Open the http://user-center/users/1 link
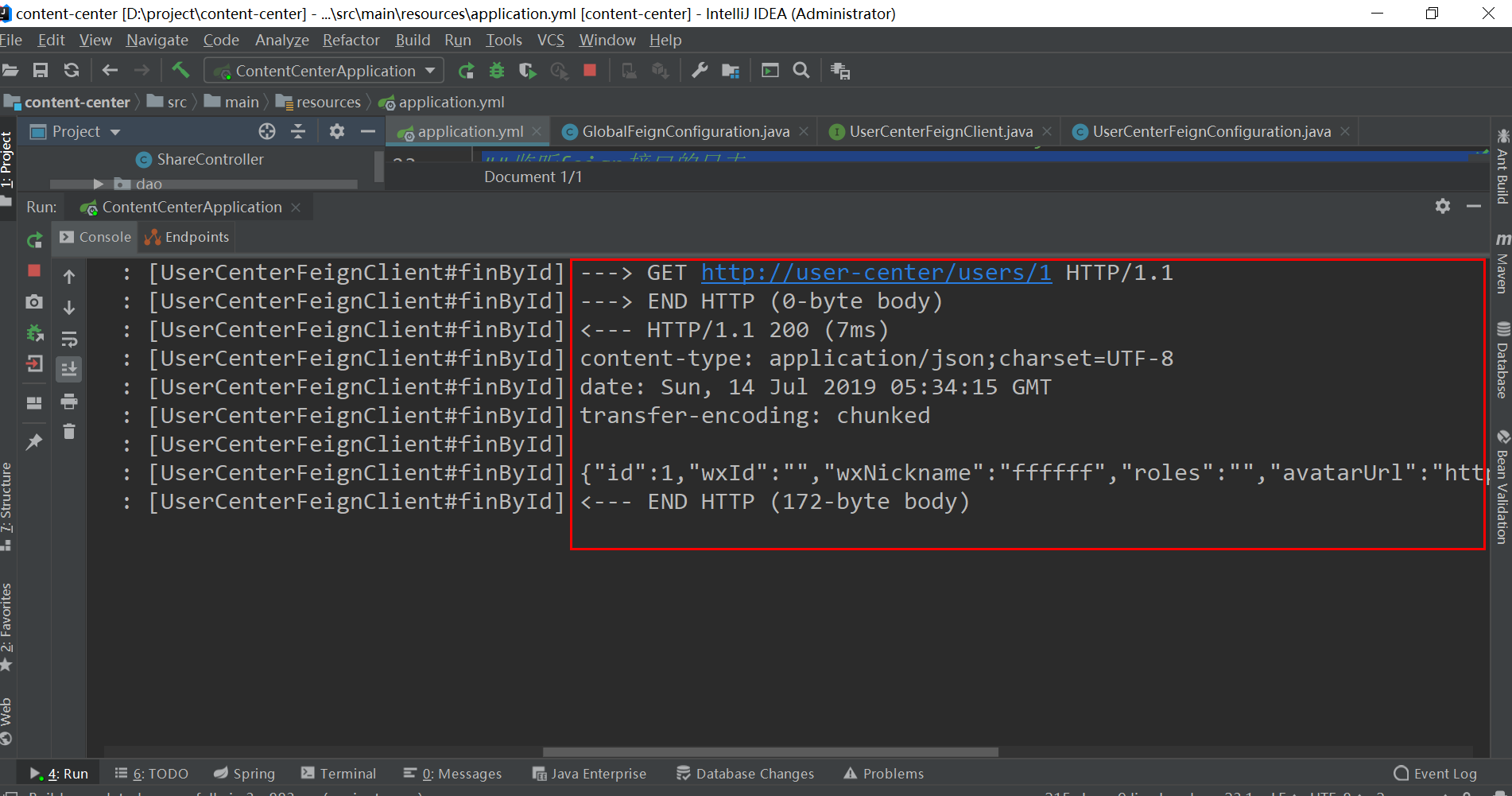The image size is (1512, 796). [876, 273]
